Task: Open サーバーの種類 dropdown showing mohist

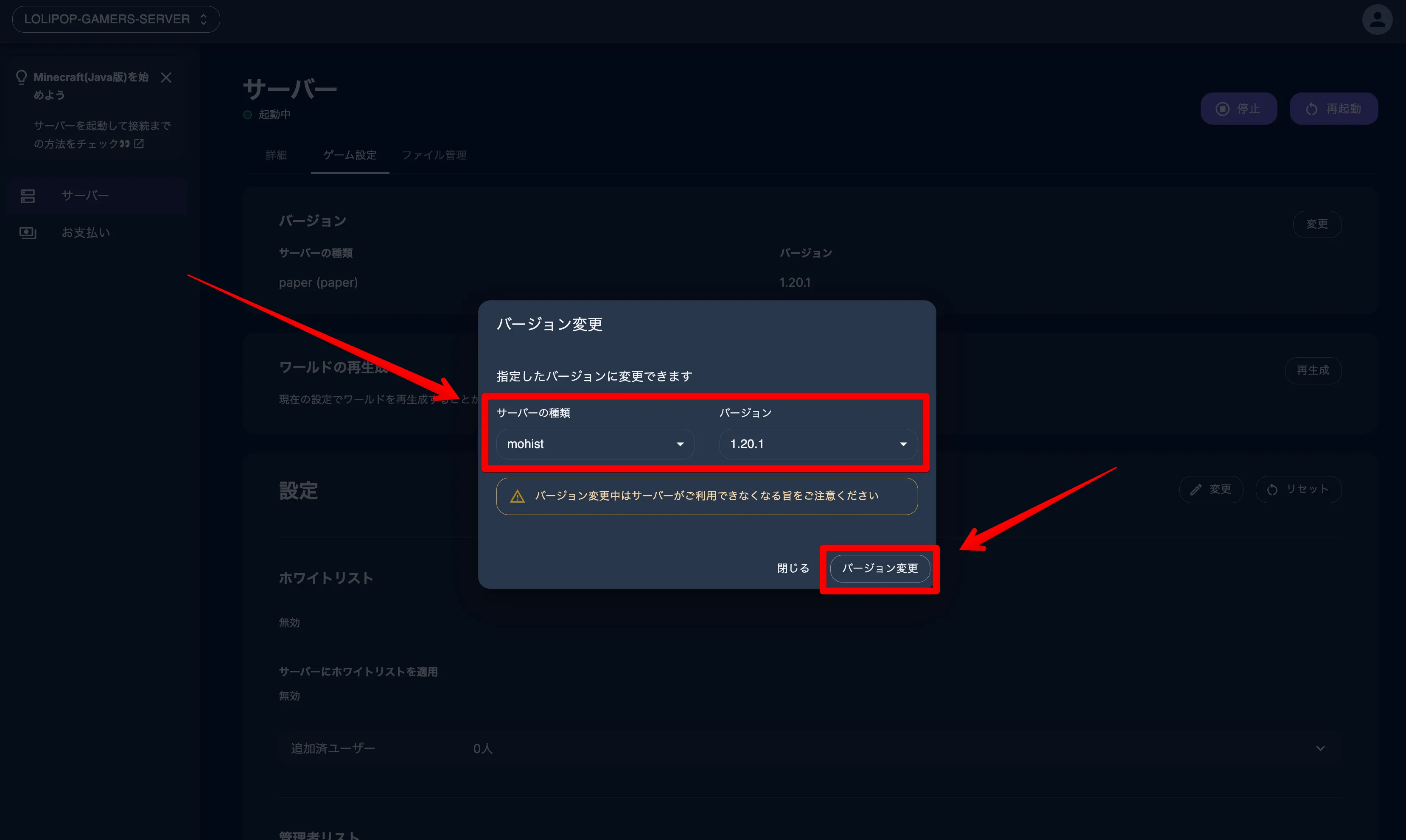Action: click(596, 444)
